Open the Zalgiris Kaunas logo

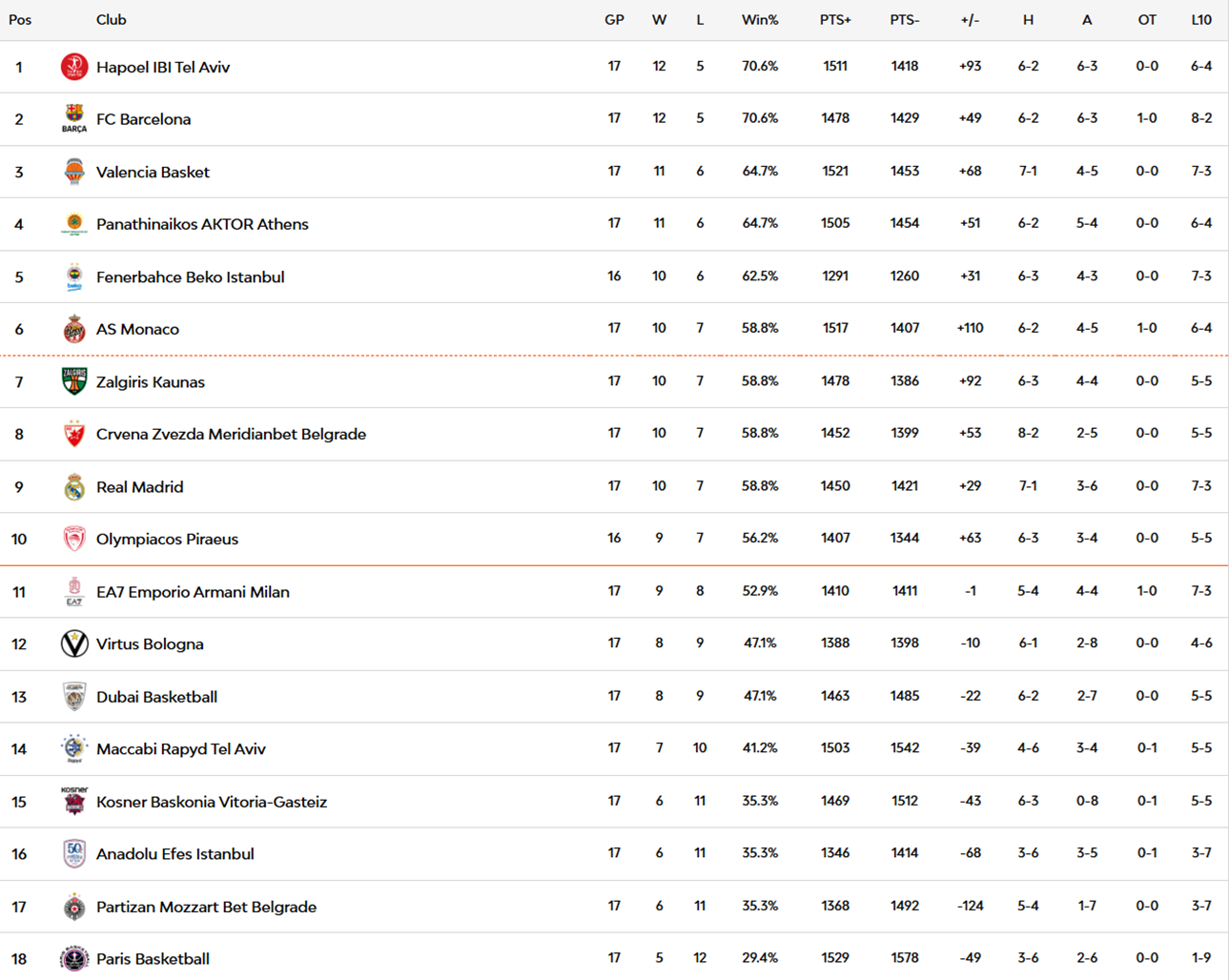(x=74, y=381)
